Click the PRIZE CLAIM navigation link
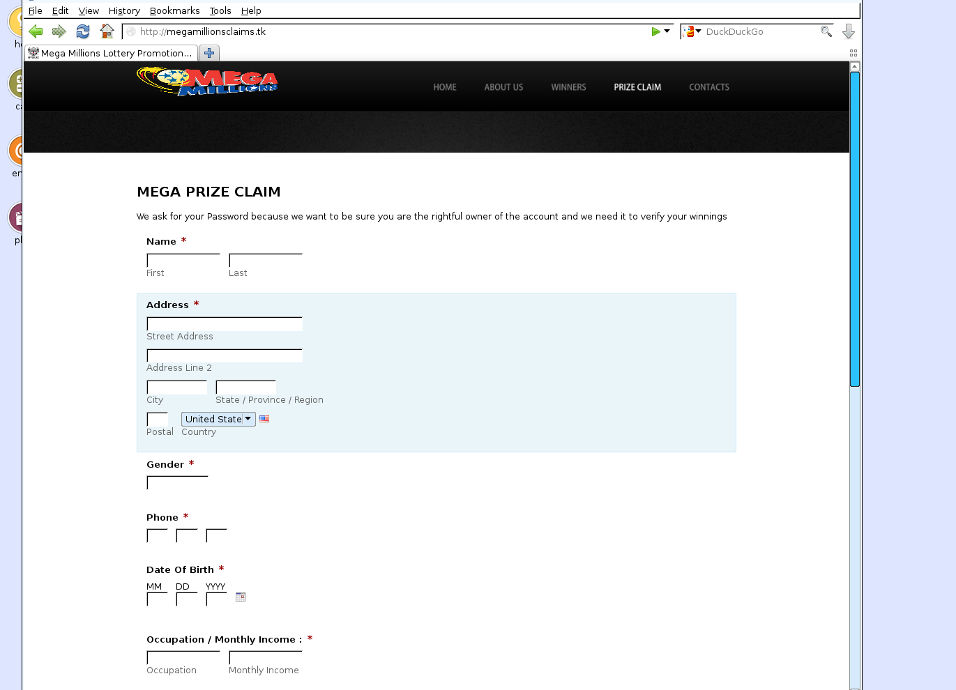The image size is (956, 690). pyautogui.click(x=637, y=87)
